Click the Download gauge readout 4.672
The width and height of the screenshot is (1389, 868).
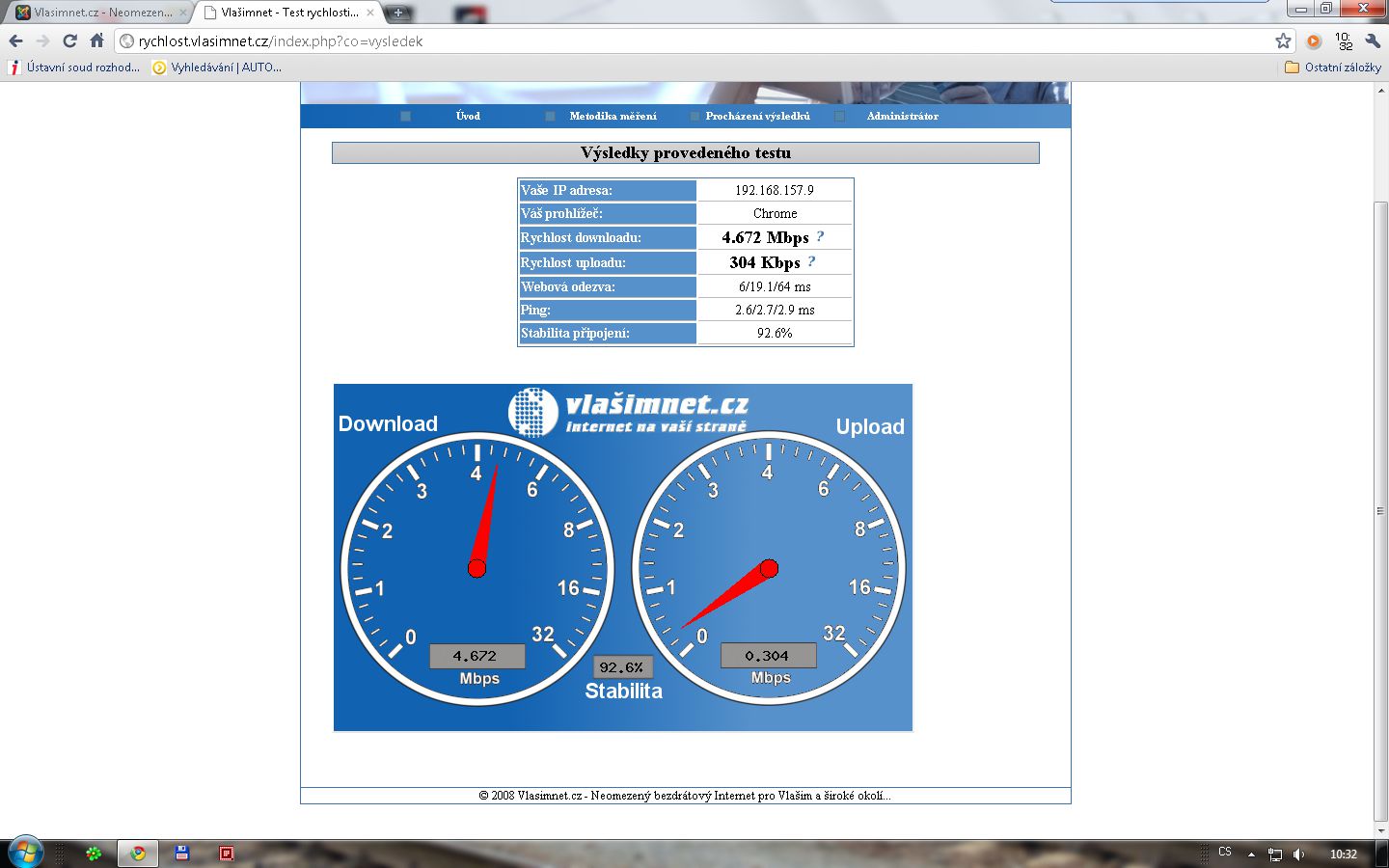[477, 656]
